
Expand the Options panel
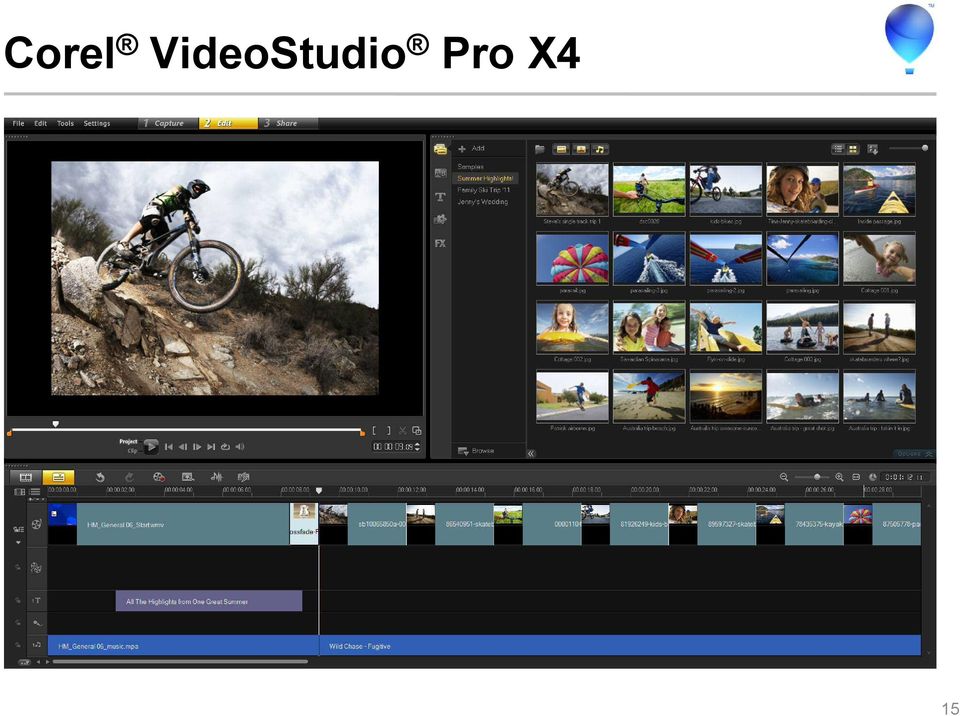[914, 454]
